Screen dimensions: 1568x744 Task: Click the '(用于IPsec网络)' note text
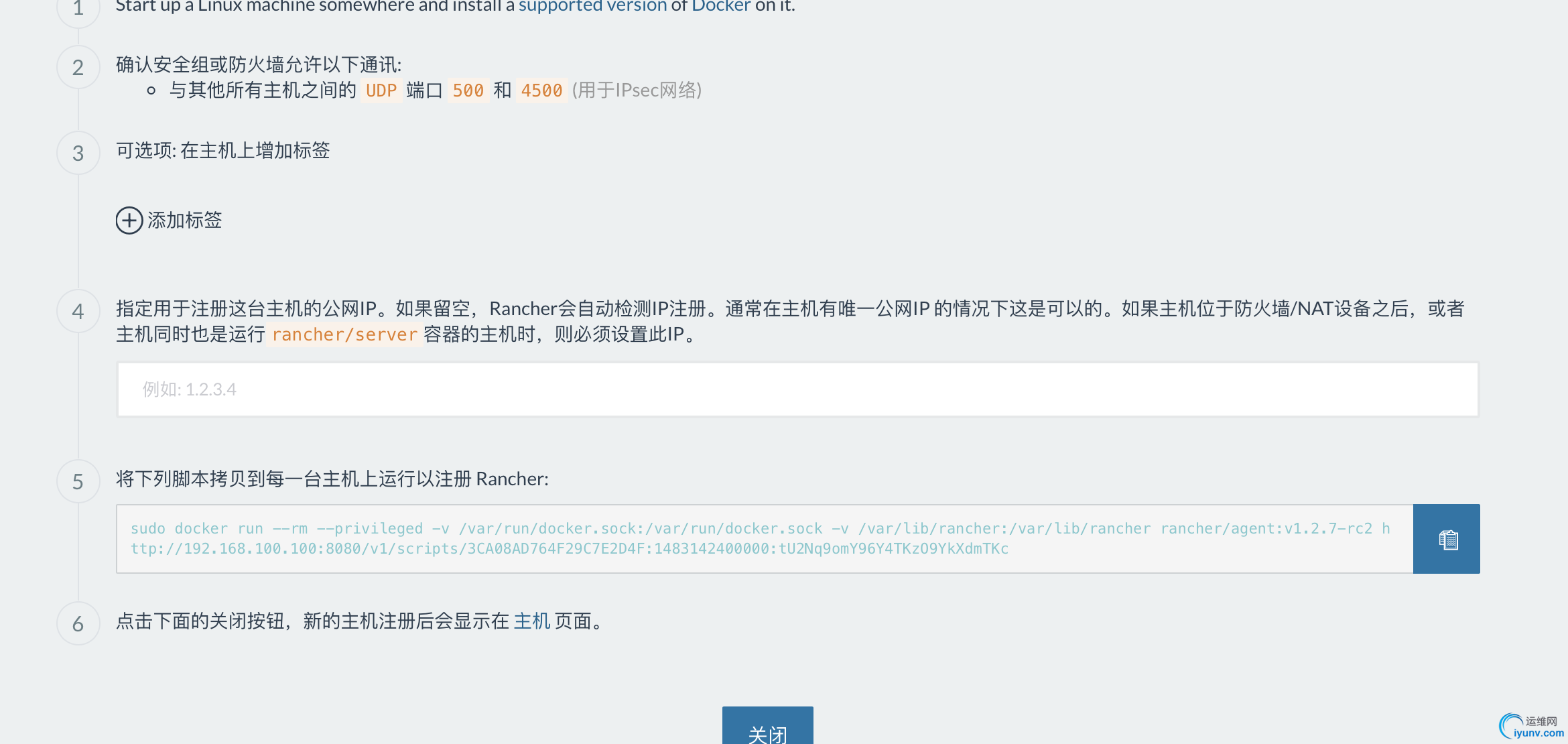[637, 90]
